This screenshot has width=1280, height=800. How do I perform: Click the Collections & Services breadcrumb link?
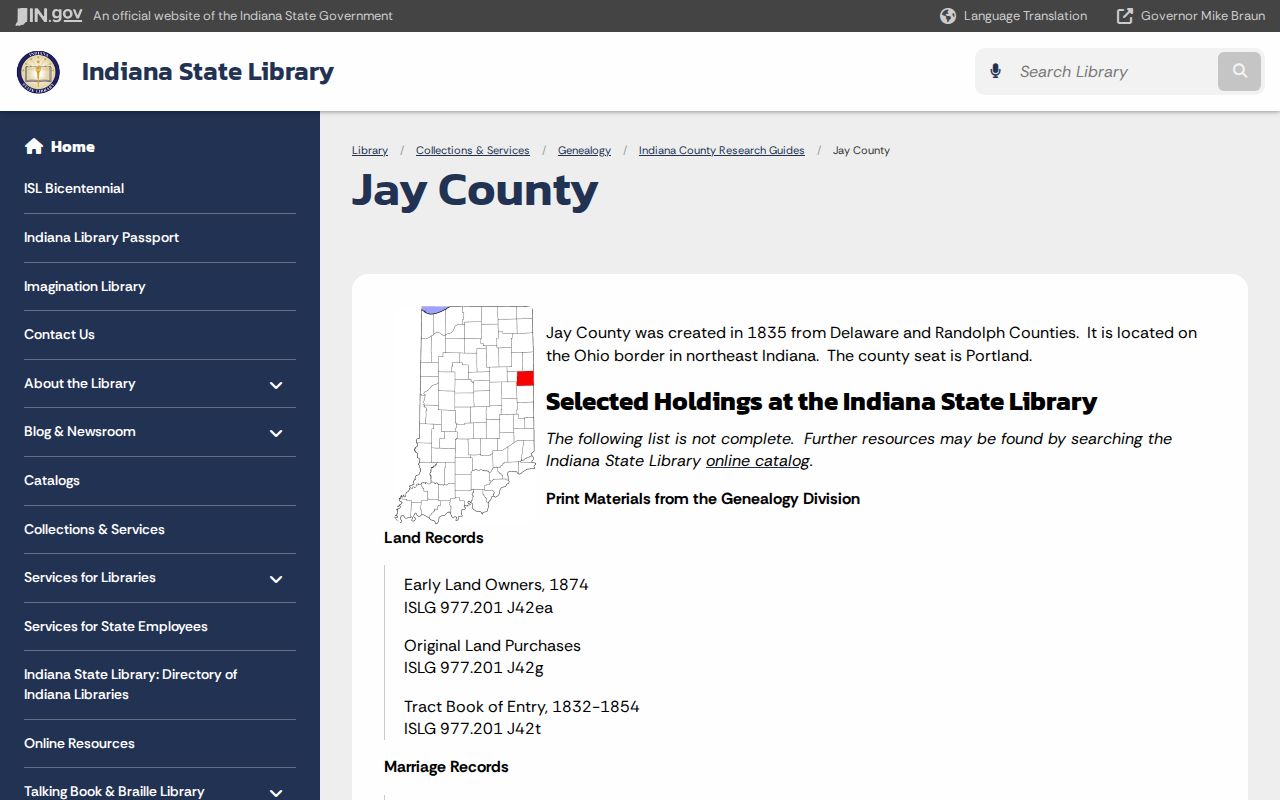click(x=473, y=150)
